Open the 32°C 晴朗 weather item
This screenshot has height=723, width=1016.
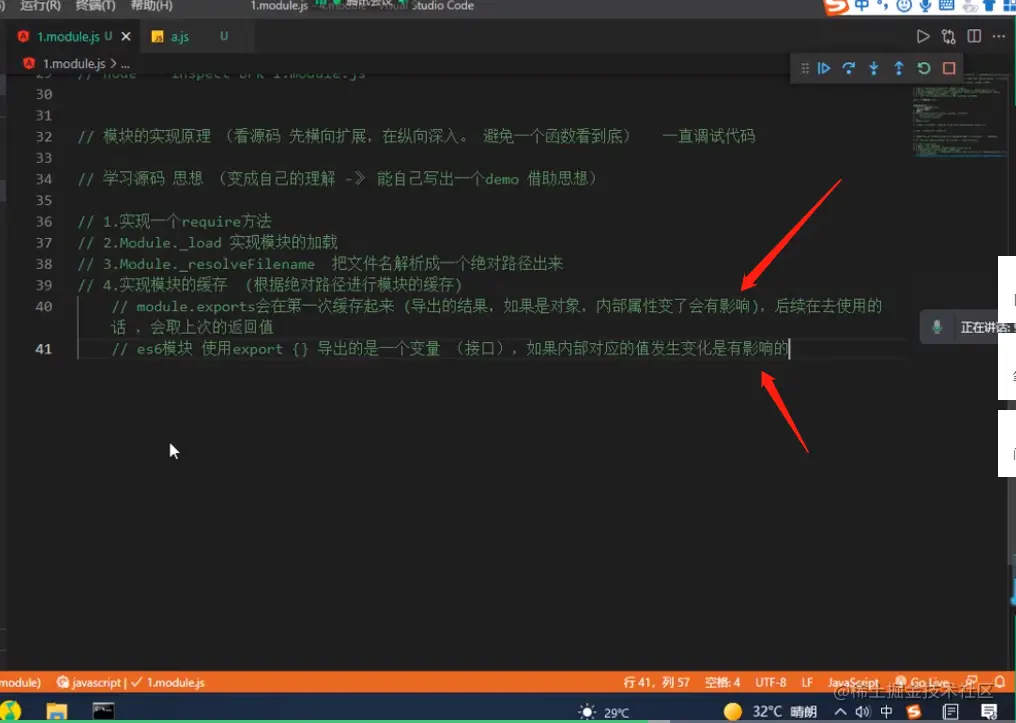tap(770, 711)
